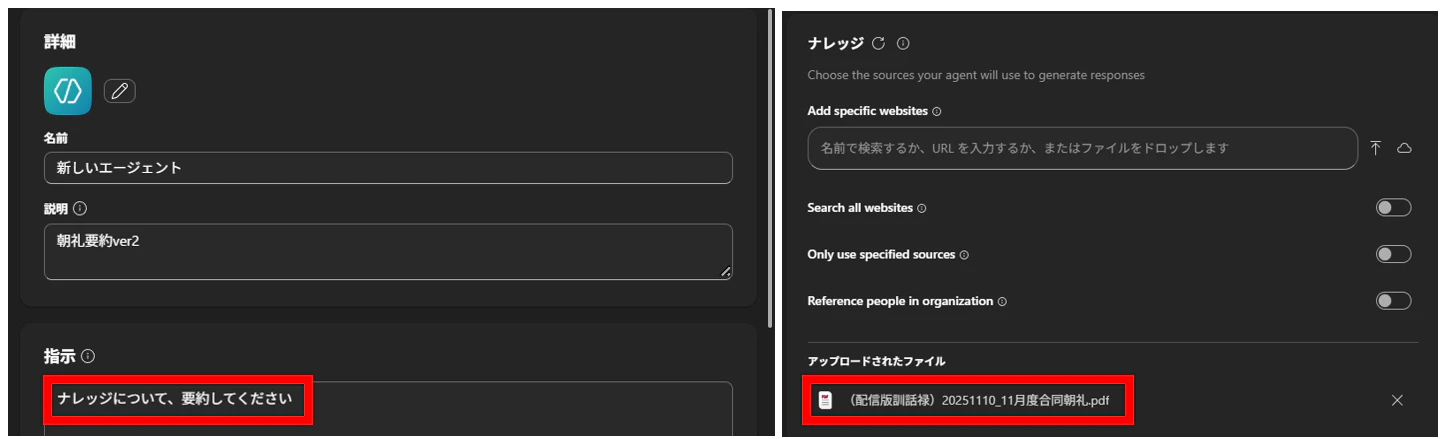This screenshot has width=1441, height=439.
Task: Click the ナレッジ heading text
Action: [x=835, y=43]
